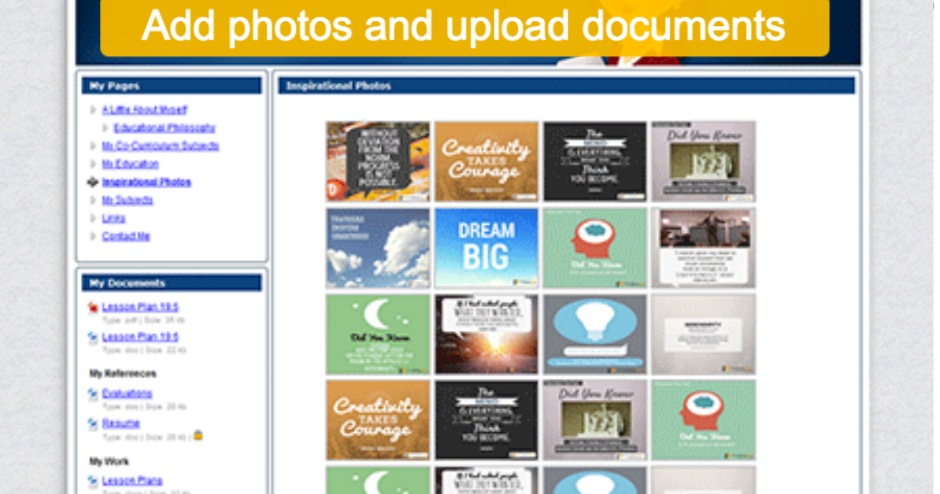Open the A Little About Myself page

click(x=144, y=110)
